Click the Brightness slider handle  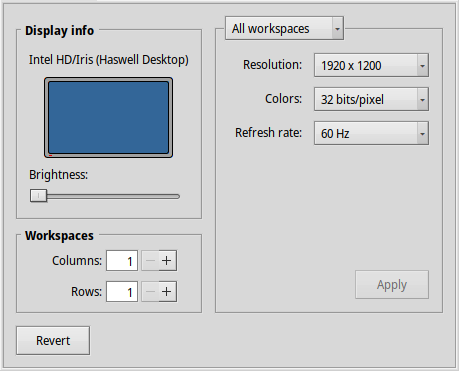[x=38, y=196]
